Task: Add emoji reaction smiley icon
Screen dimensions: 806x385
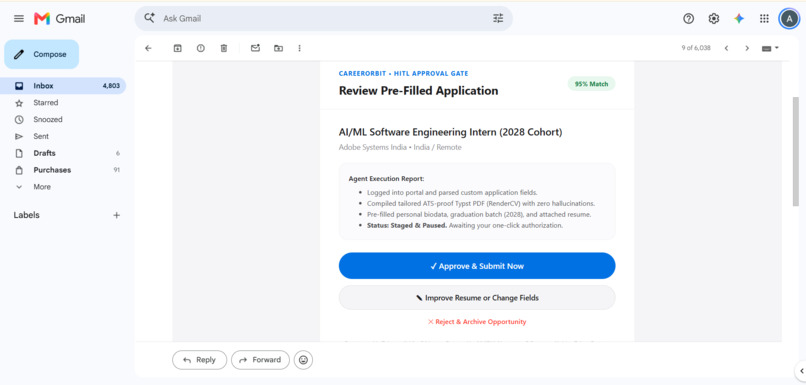Action: pos(303,360)
